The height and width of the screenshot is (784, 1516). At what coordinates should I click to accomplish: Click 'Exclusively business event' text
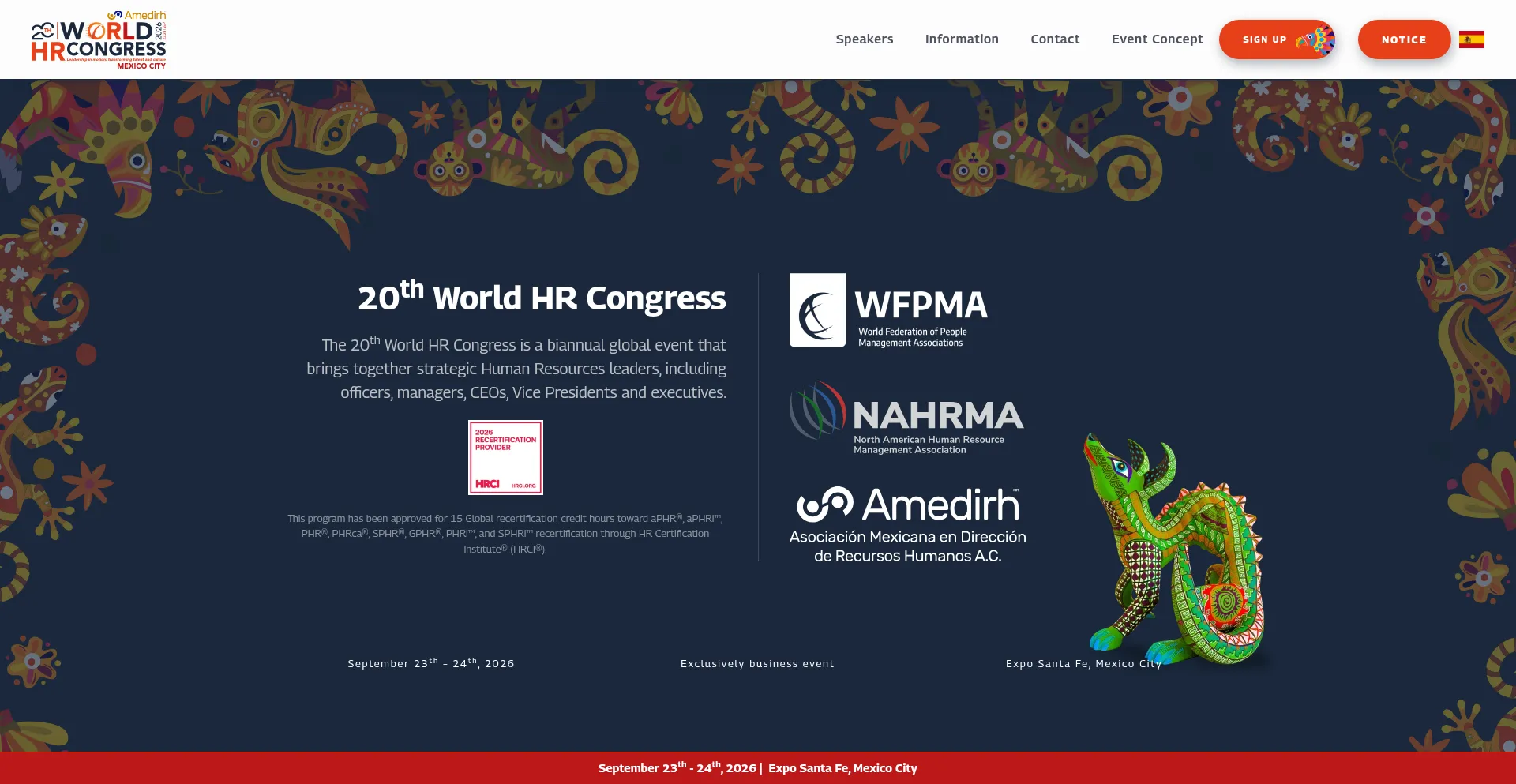757,664
